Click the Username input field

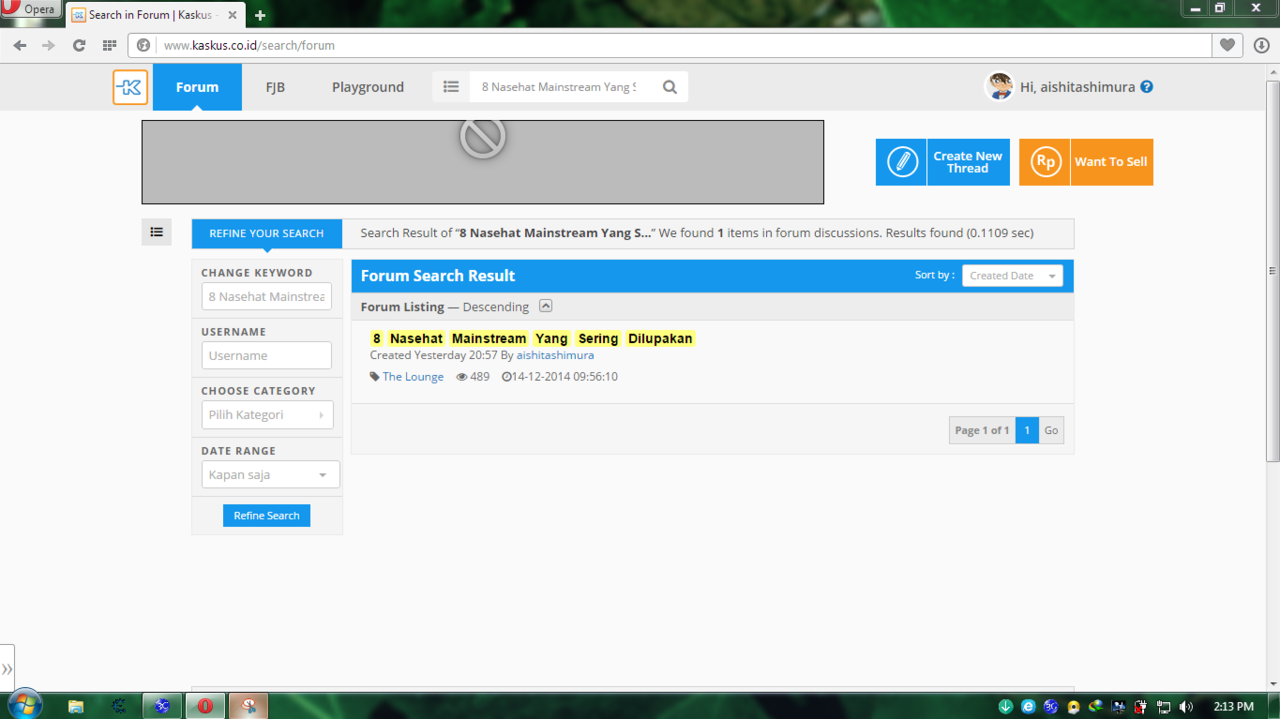(266, 355)
